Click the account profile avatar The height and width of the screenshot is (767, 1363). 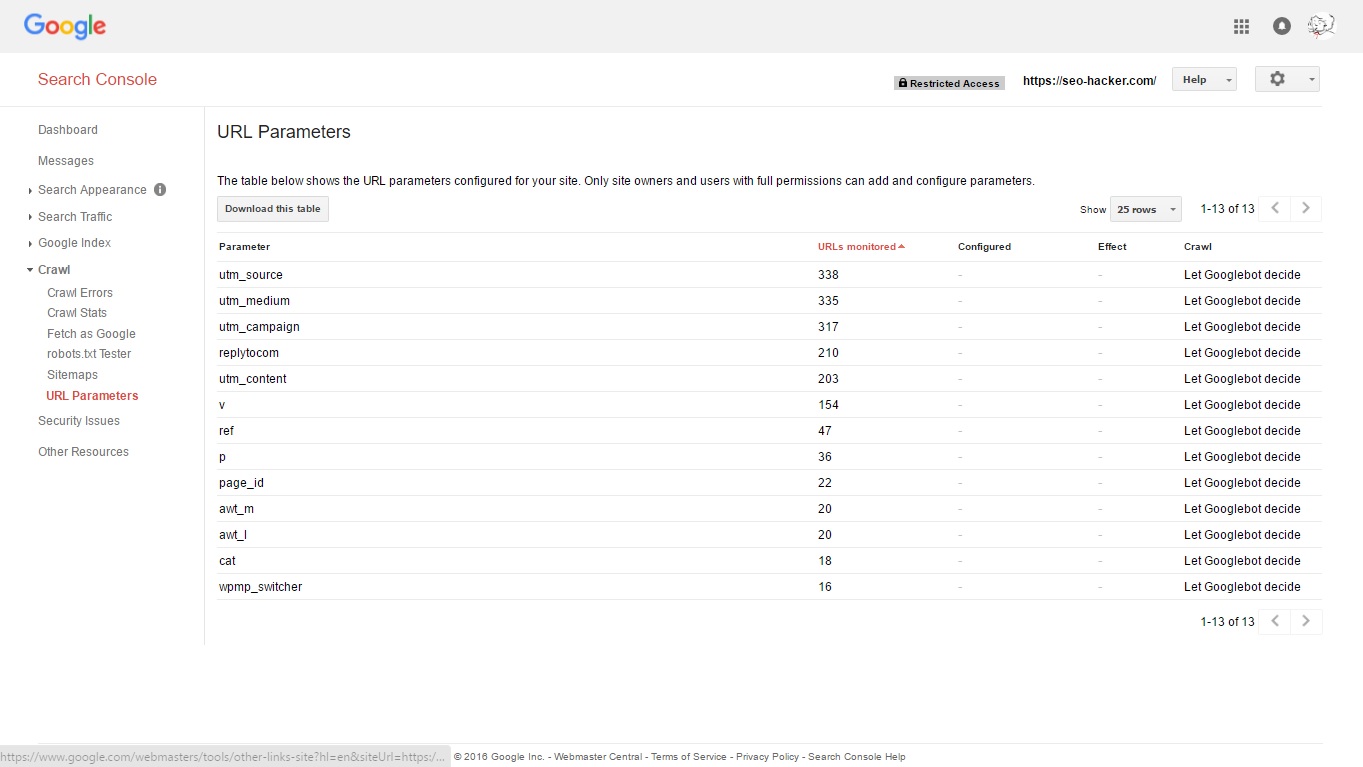pyautogui.click(x=1321, y=26)
